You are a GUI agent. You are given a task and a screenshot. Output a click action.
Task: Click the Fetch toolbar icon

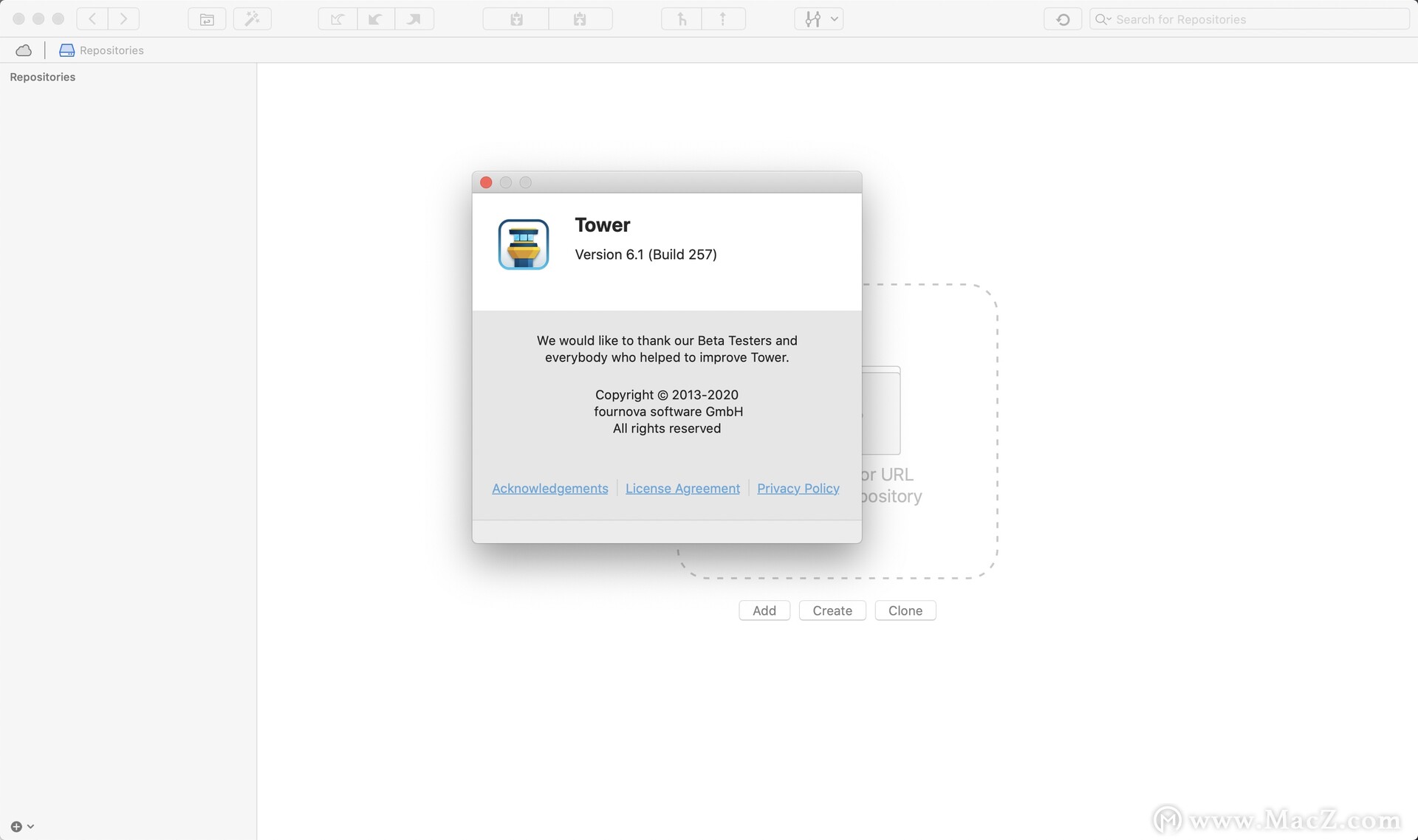click(x=338, y=19)
